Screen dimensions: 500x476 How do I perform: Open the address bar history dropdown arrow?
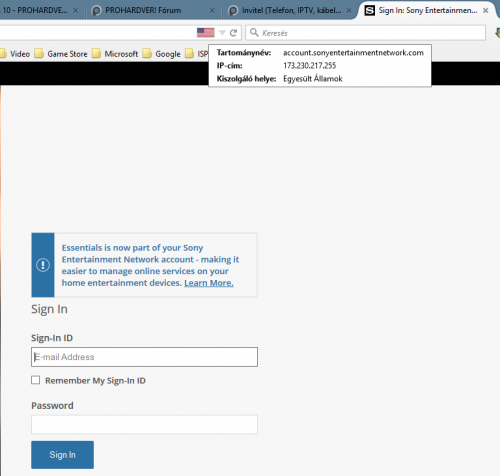(222, 33)
